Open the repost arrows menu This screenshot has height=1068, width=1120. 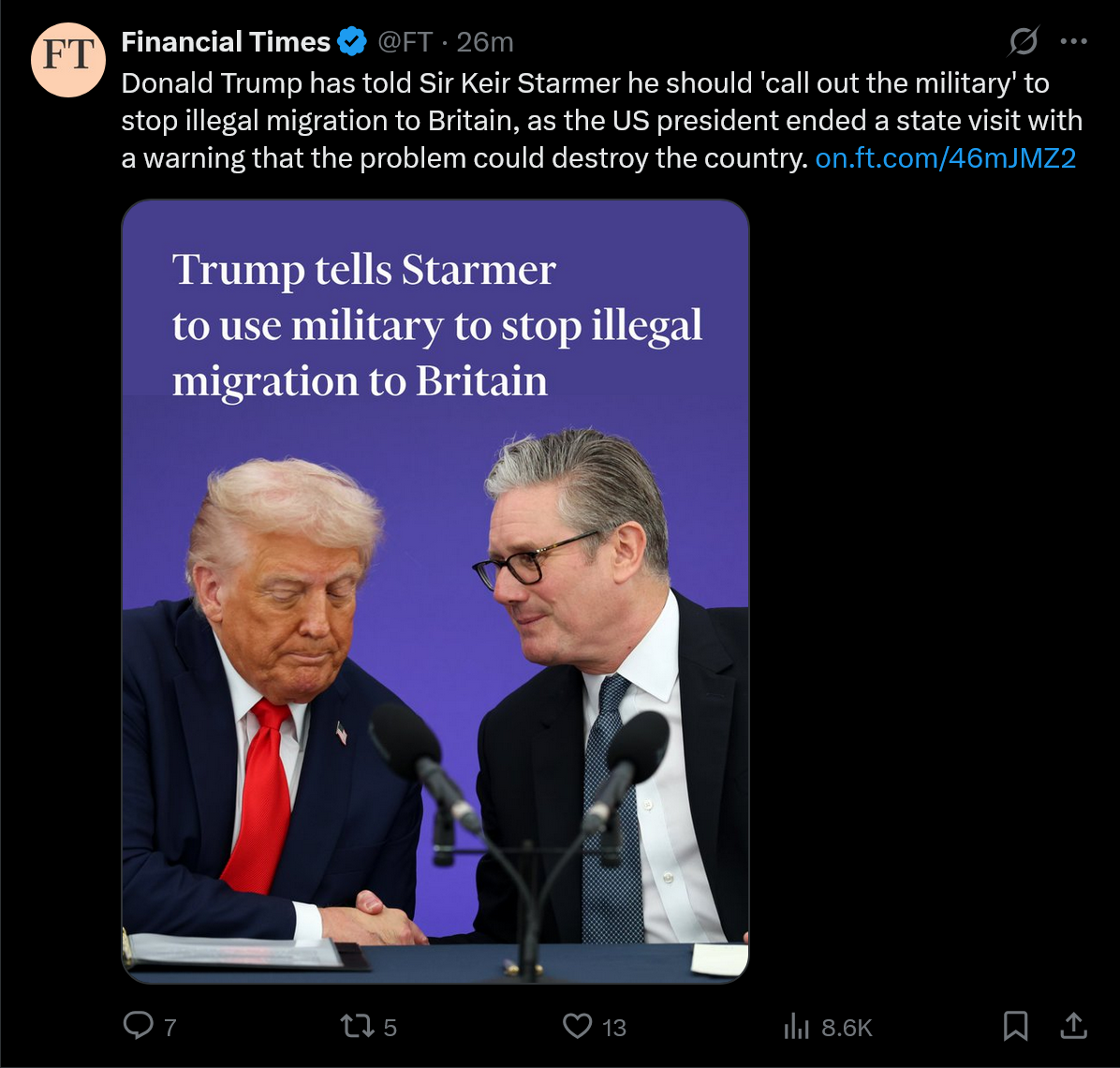[357, 1027]
